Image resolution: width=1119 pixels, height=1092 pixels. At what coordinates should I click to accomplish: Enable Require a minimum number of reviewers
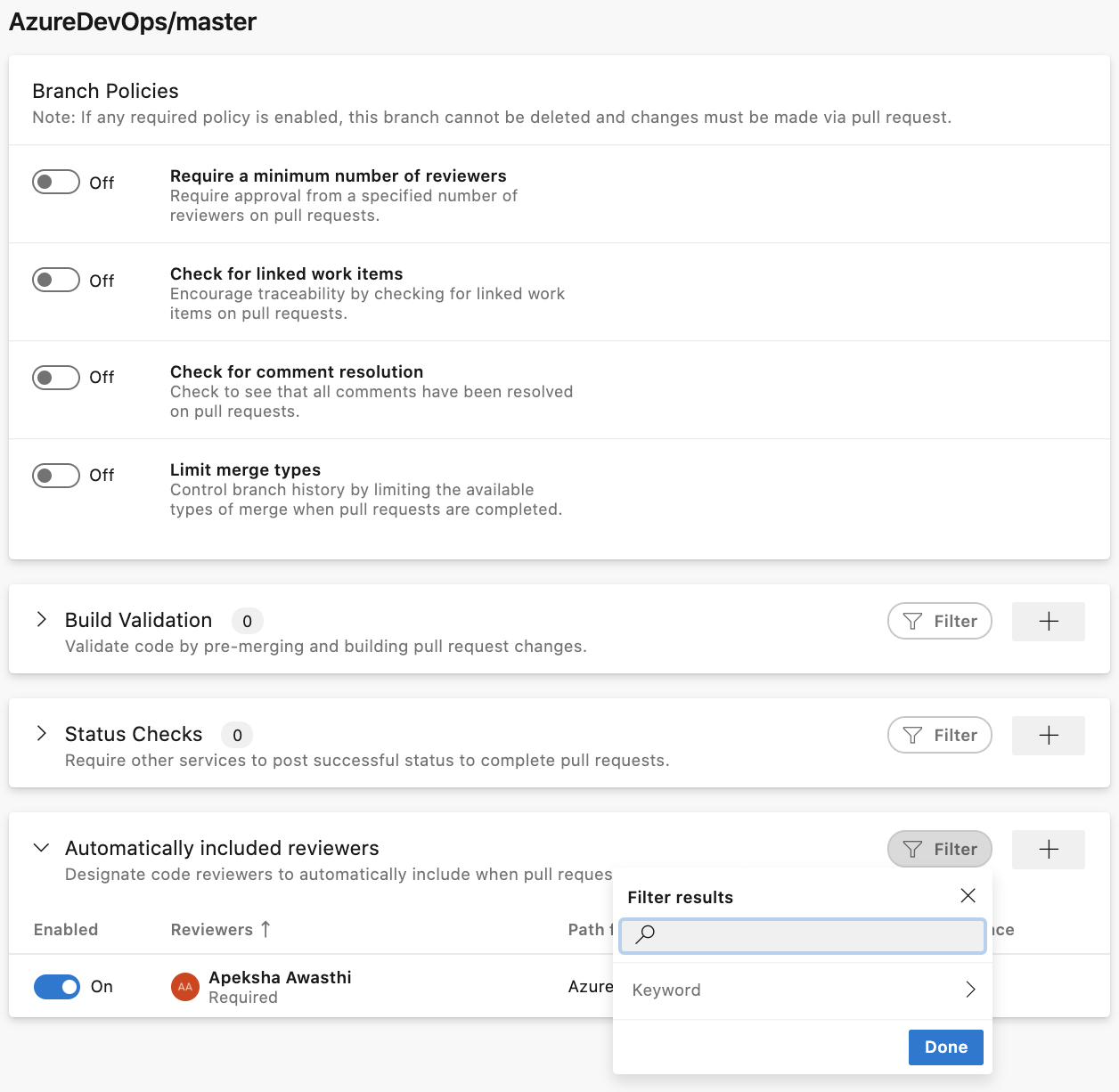tap(55, 182)
